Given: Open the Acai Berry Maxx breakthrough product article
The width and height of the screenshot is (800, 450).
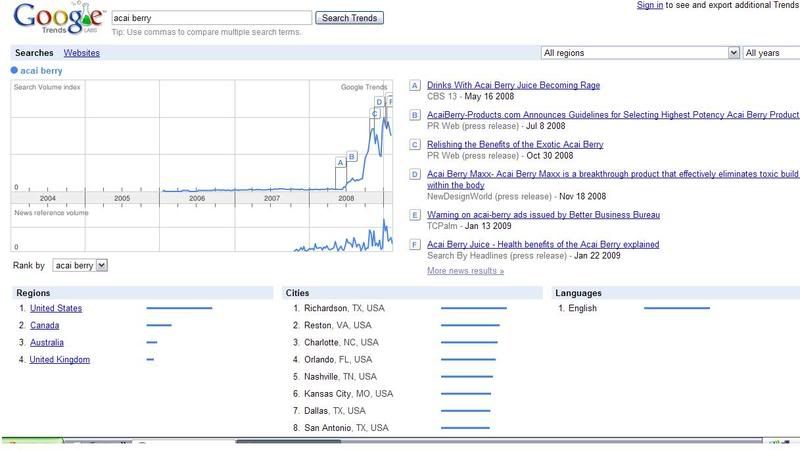Looking at the screenshot, I should [x=613, y=180].
